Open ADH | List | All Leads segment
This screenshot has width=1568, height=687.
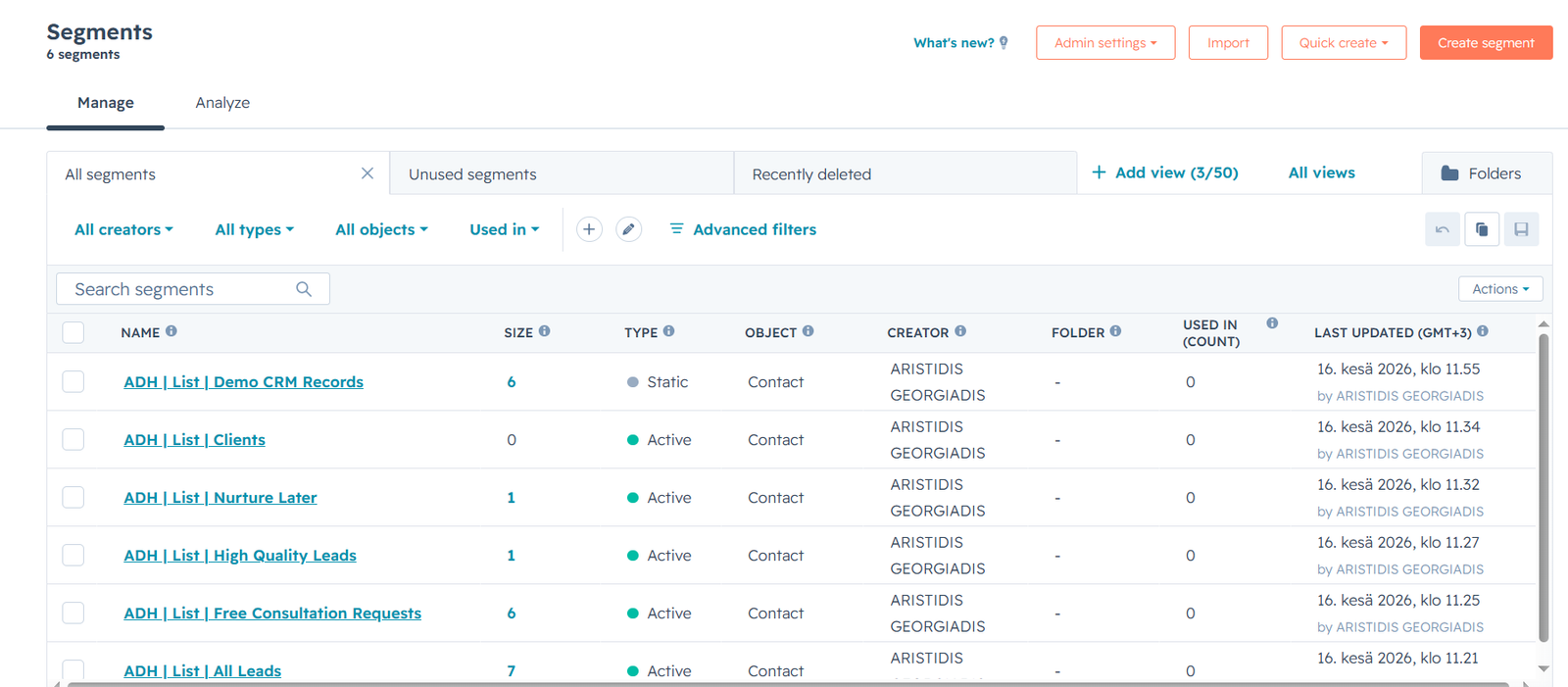202,671
